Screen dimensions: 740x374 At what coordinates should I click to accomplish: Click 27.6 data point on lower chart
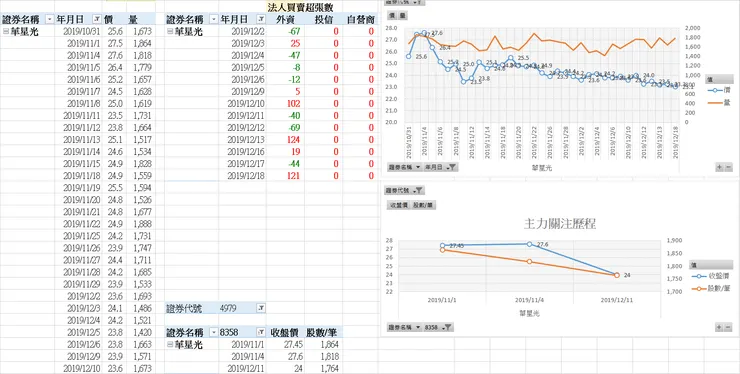pyautogui.click(x=529, y=244)
